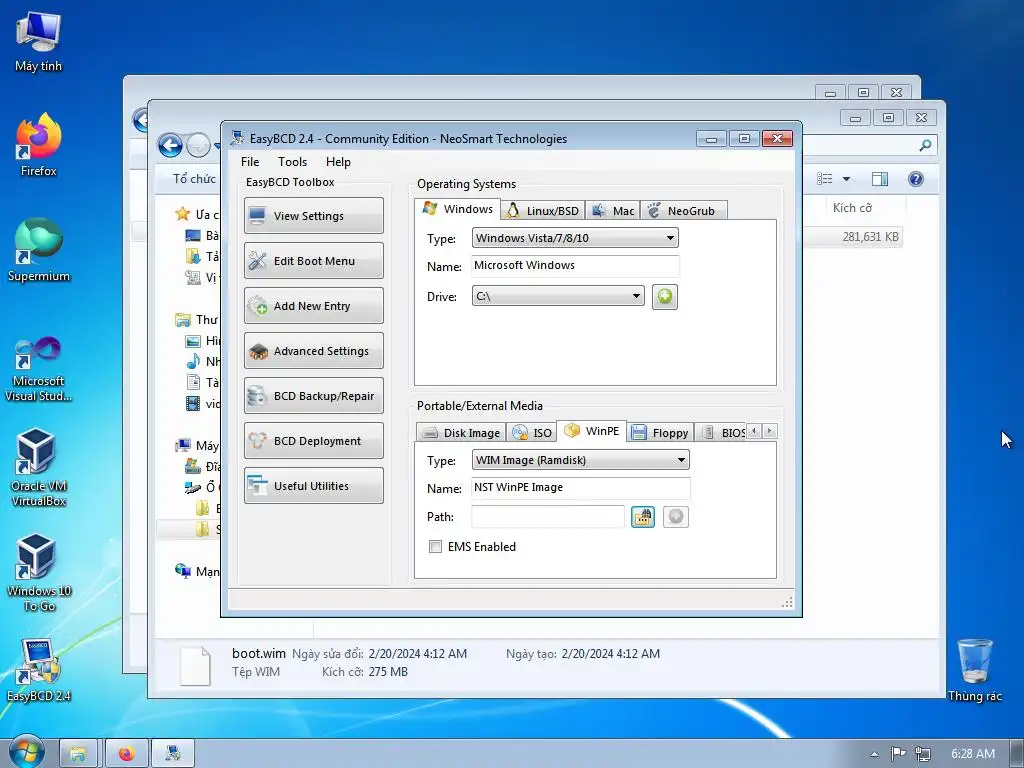Select the WinPE tab
1024x768 pixels.
click(x=592, y=431)
